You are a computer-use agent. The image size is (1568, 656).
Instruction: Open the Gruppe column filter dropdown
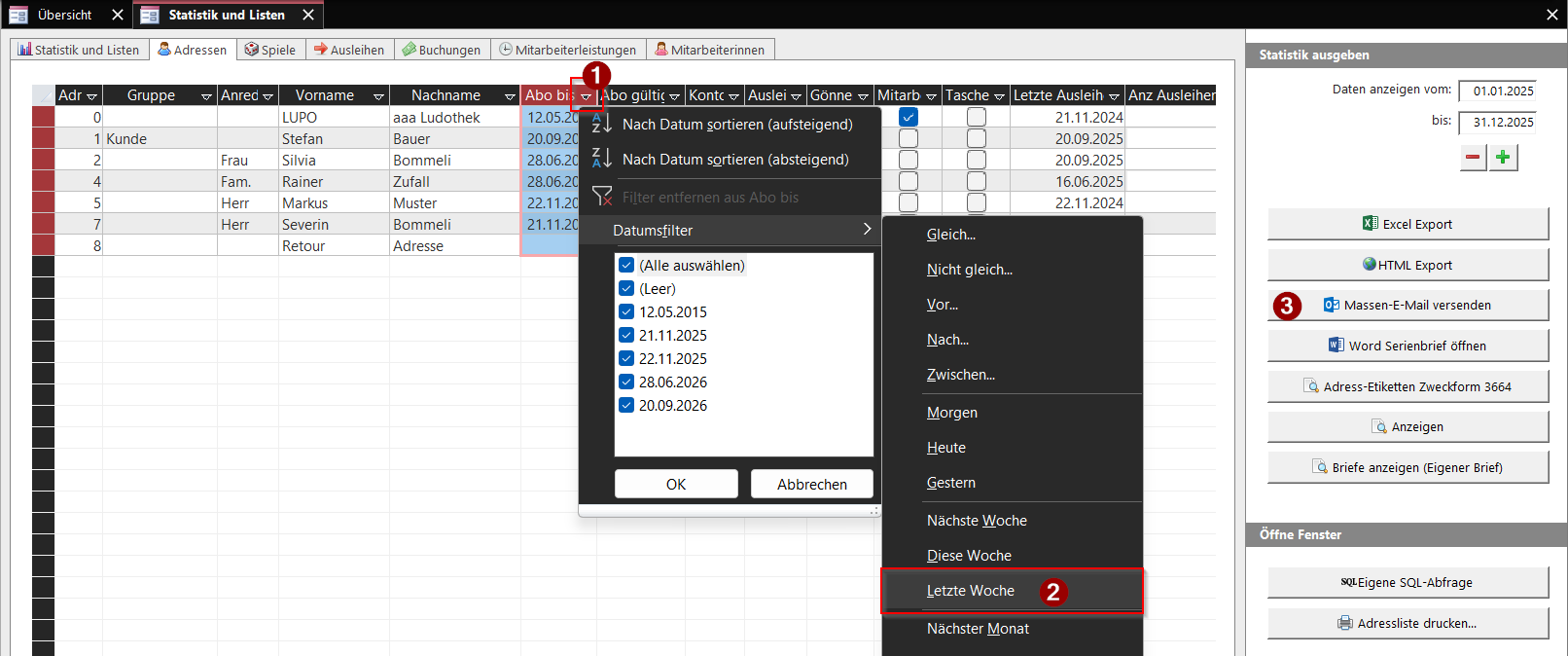[206, 96]
